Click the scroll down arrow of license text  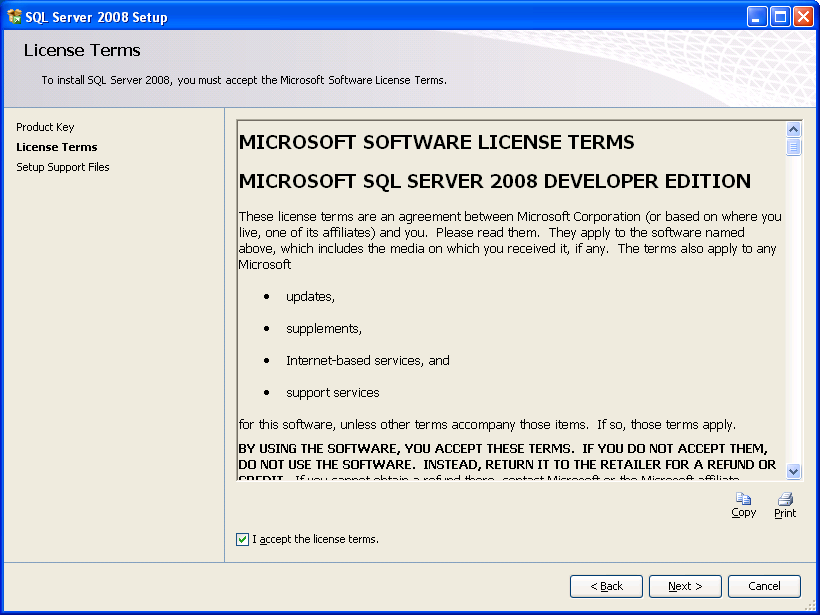(x=793, y=471)
